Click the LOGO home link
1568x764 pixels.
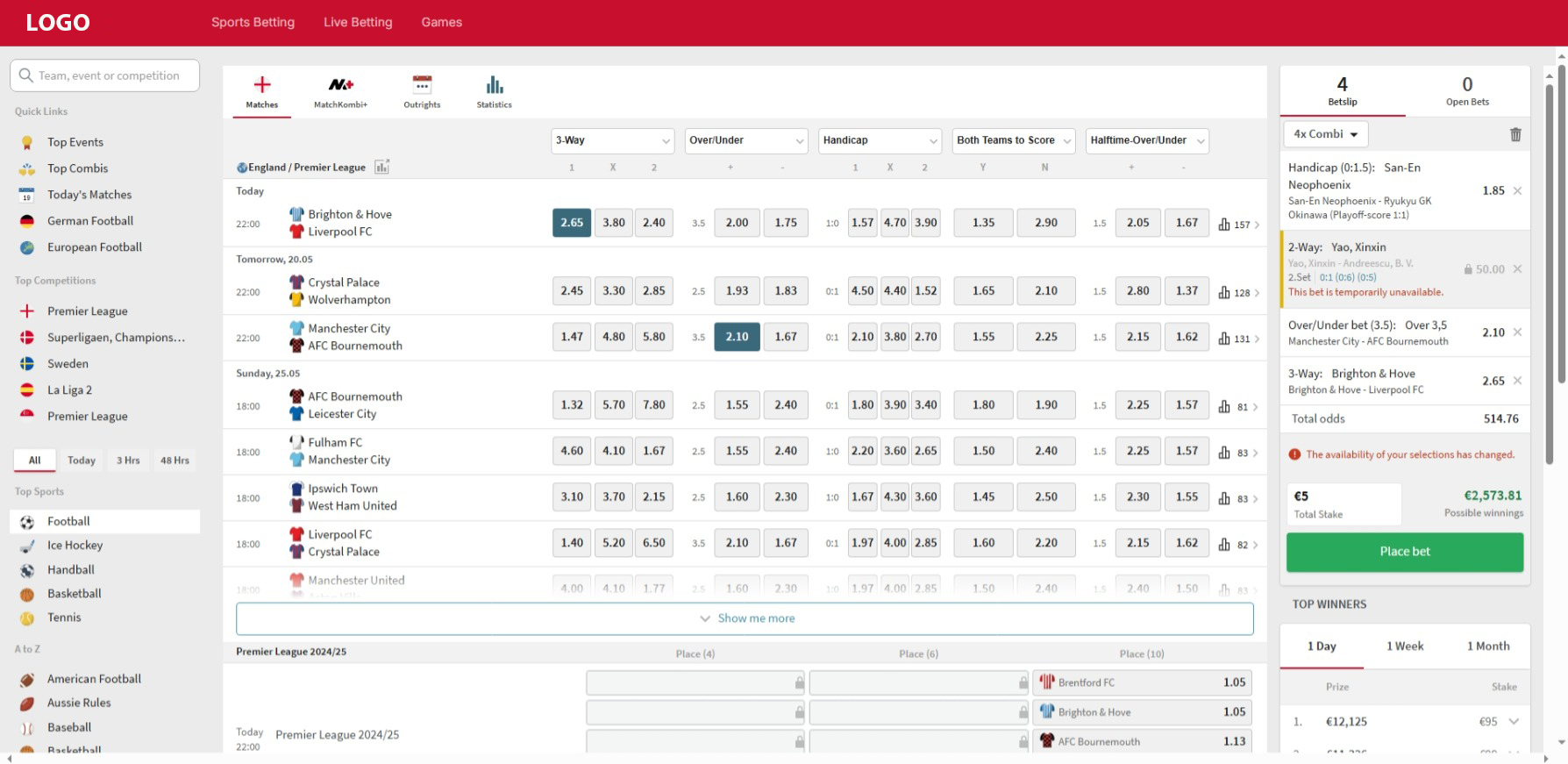pos(58,23)
